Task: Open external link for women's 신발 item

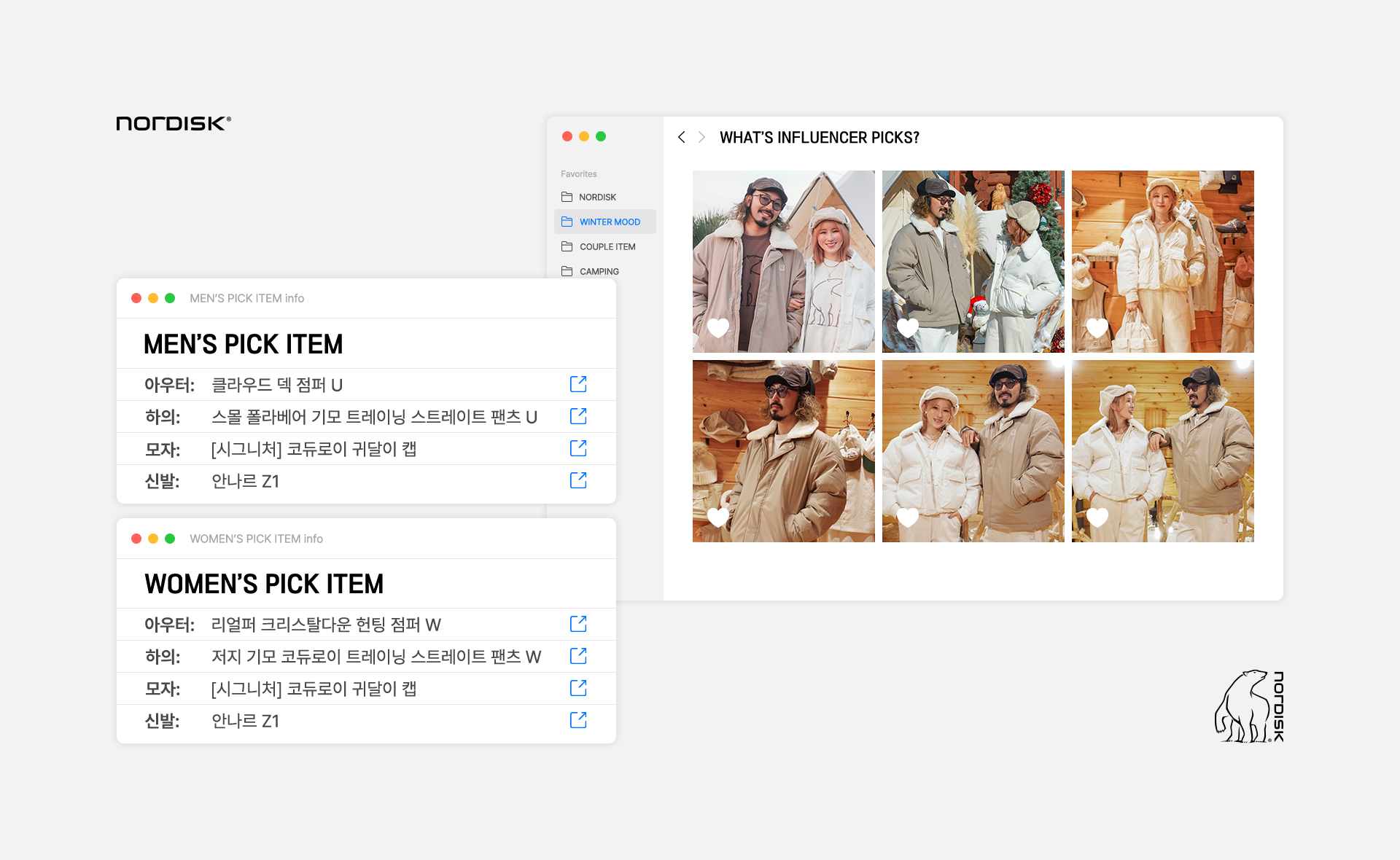Action: pyautogui.click(x=578, y=720)
